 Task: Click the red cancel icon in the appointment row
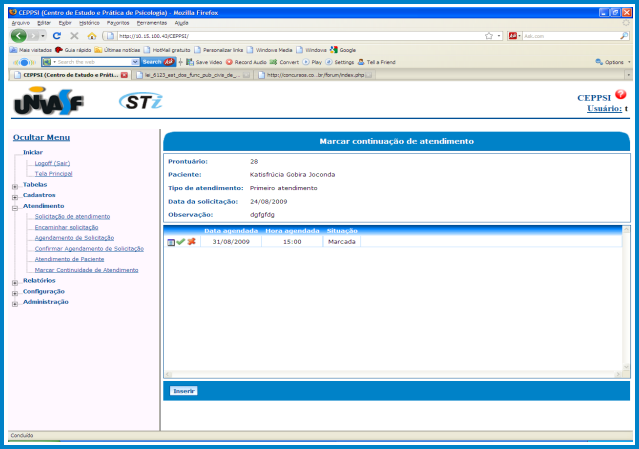pyautogui.click(x=192, y=242)
